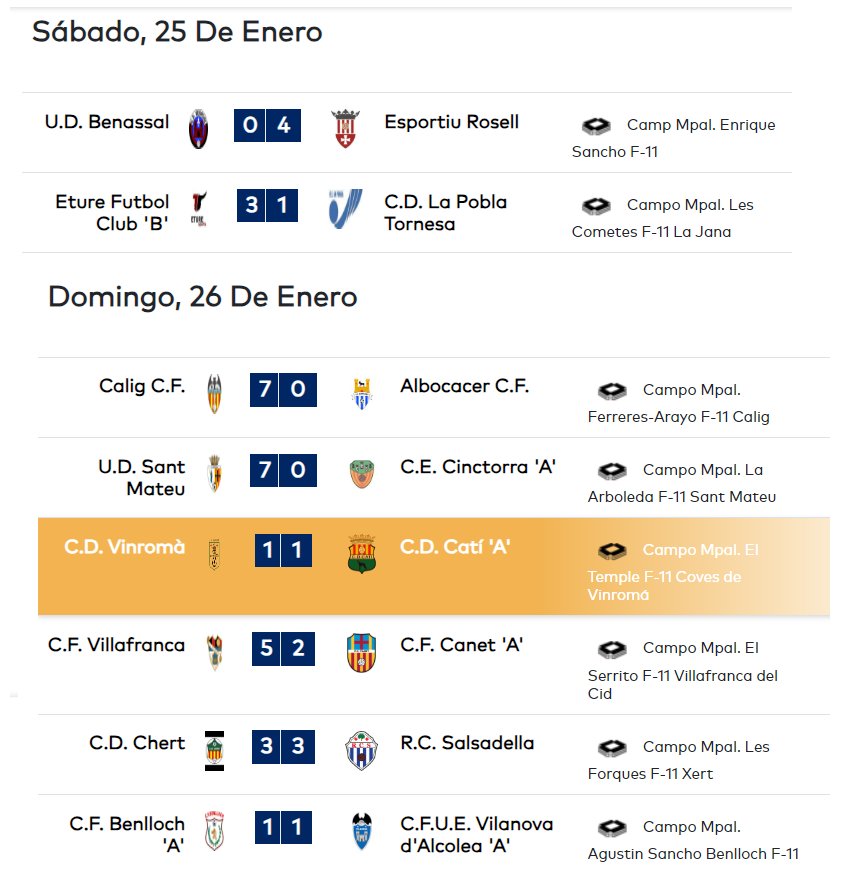Click stadium icon beside Campo Mpal. Les Forques
The height and width of the screenshot is (872, 846).
coord(612,747)
